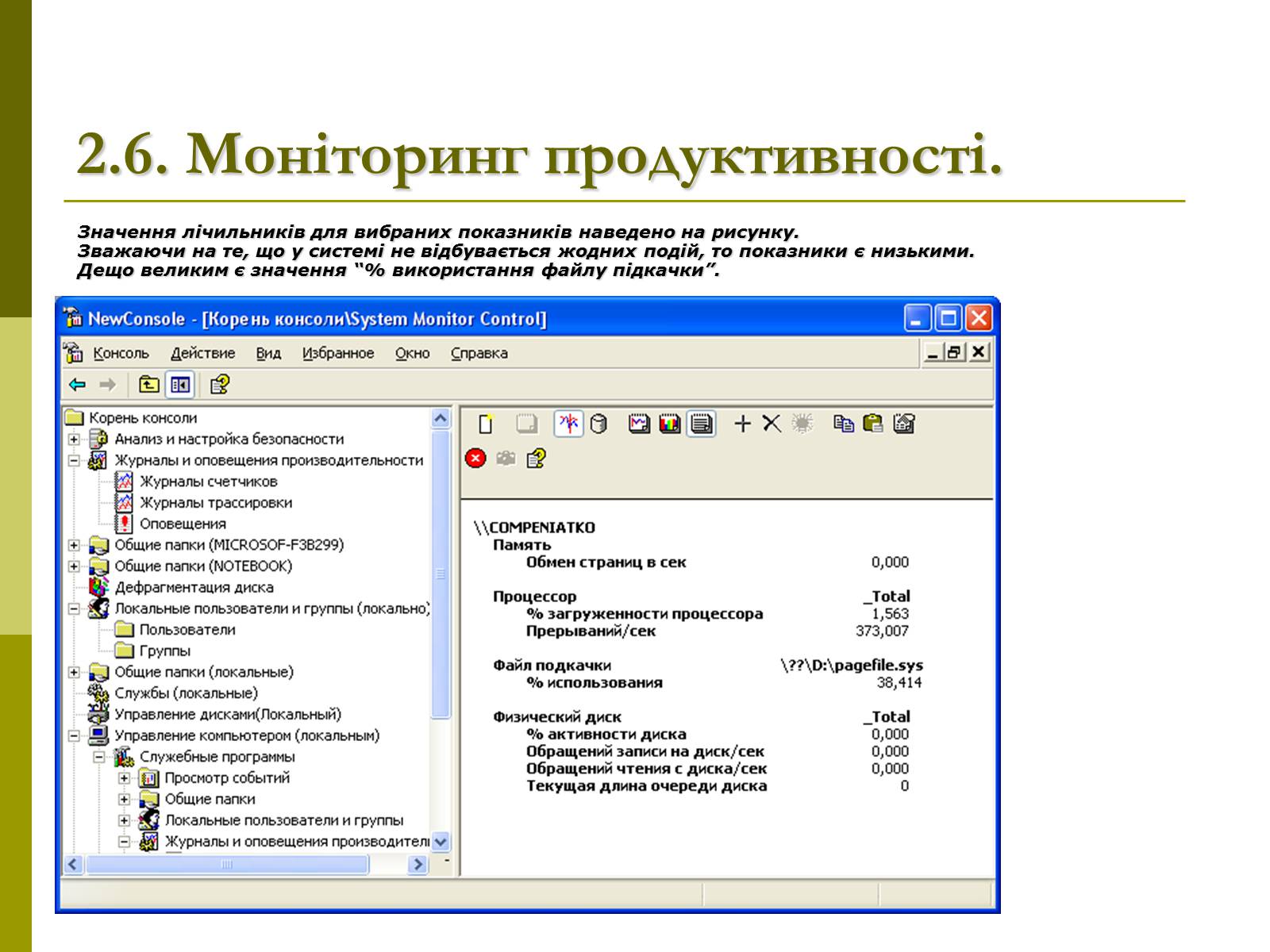Viewport: 1270px width, 952px height.
Task: Select View Current Activity icon
Action: [568, 424]
